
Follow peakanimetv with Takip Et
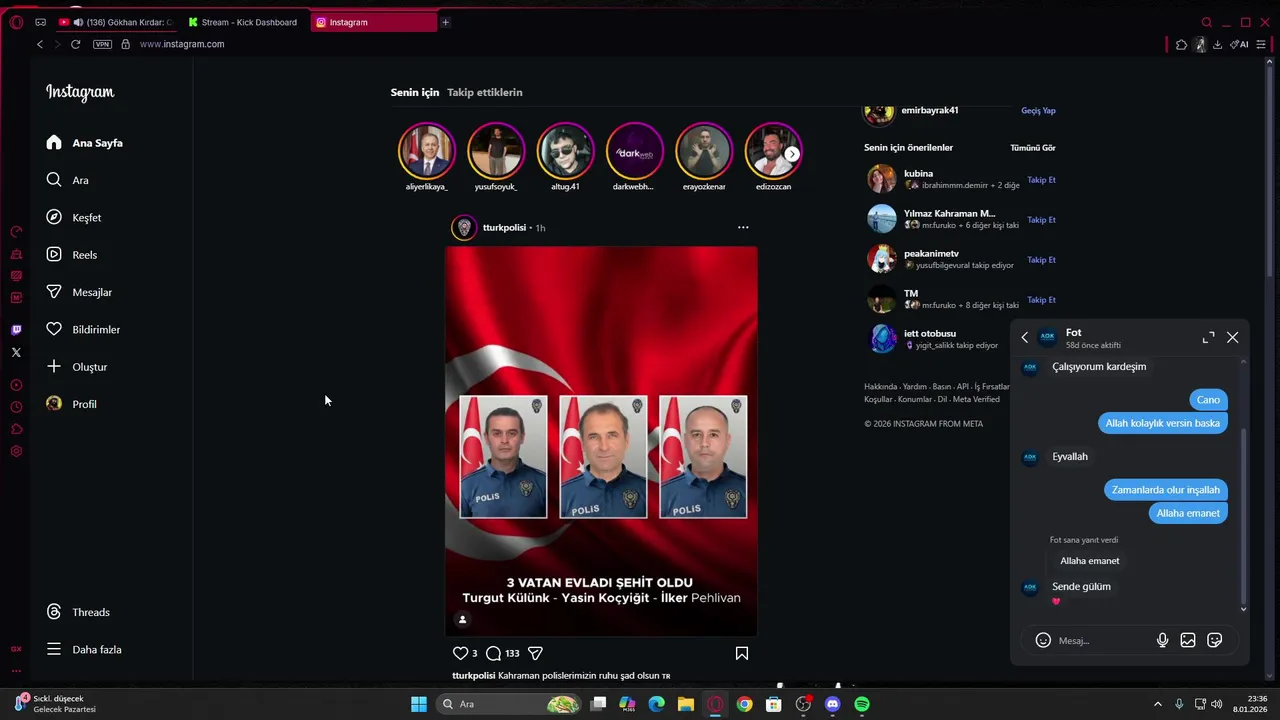click(x=1041, y=260)
